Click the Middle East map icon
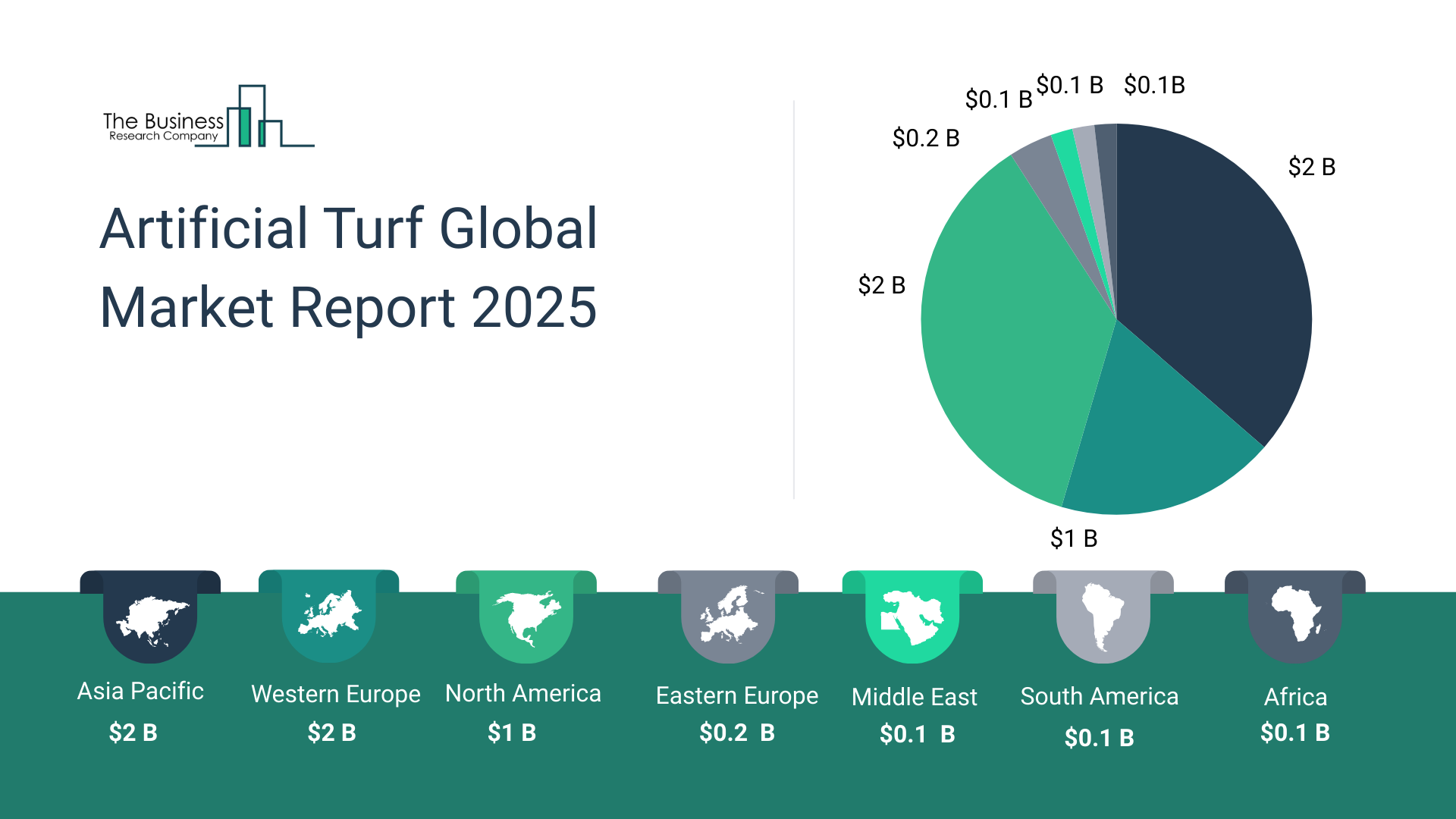This screenshot has width=1456, height=819. coord(912,617)
